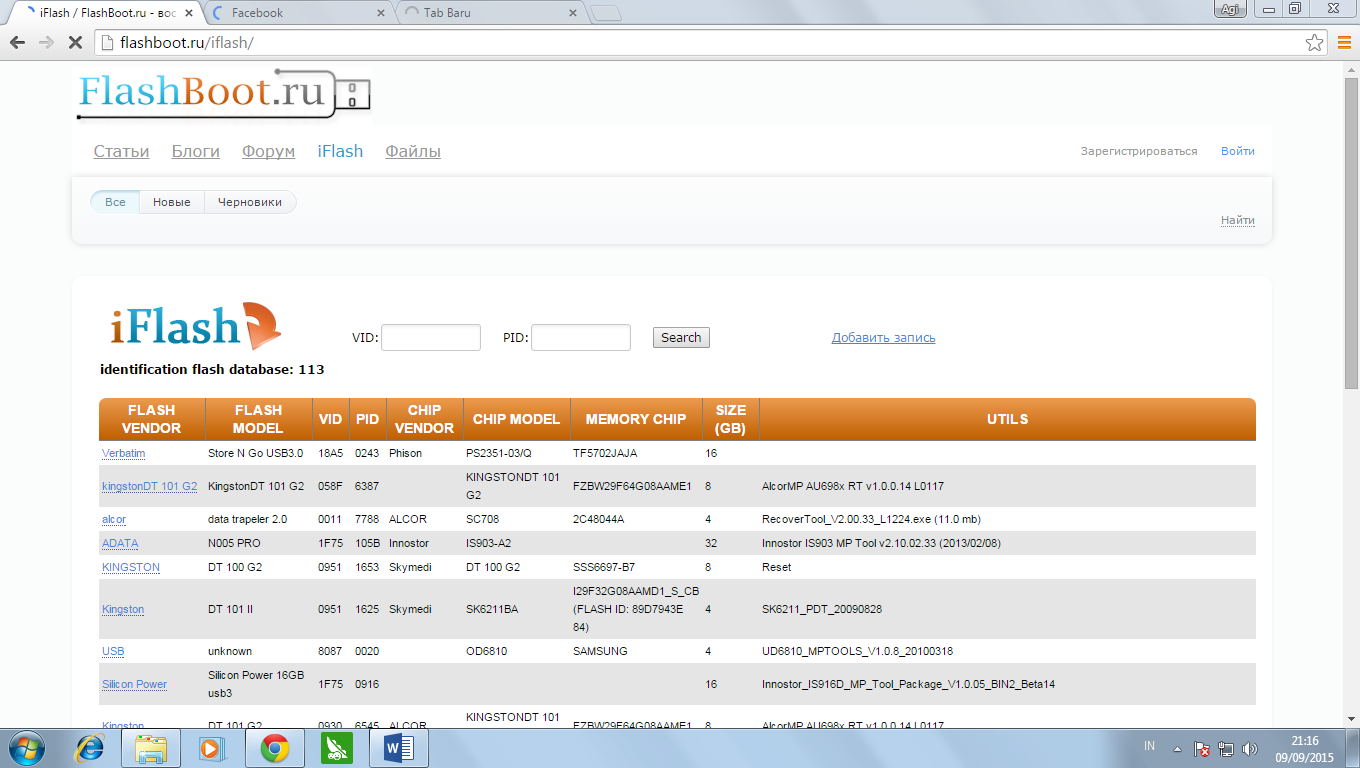
Task: Open Word from taskbar
Action: 398,747
